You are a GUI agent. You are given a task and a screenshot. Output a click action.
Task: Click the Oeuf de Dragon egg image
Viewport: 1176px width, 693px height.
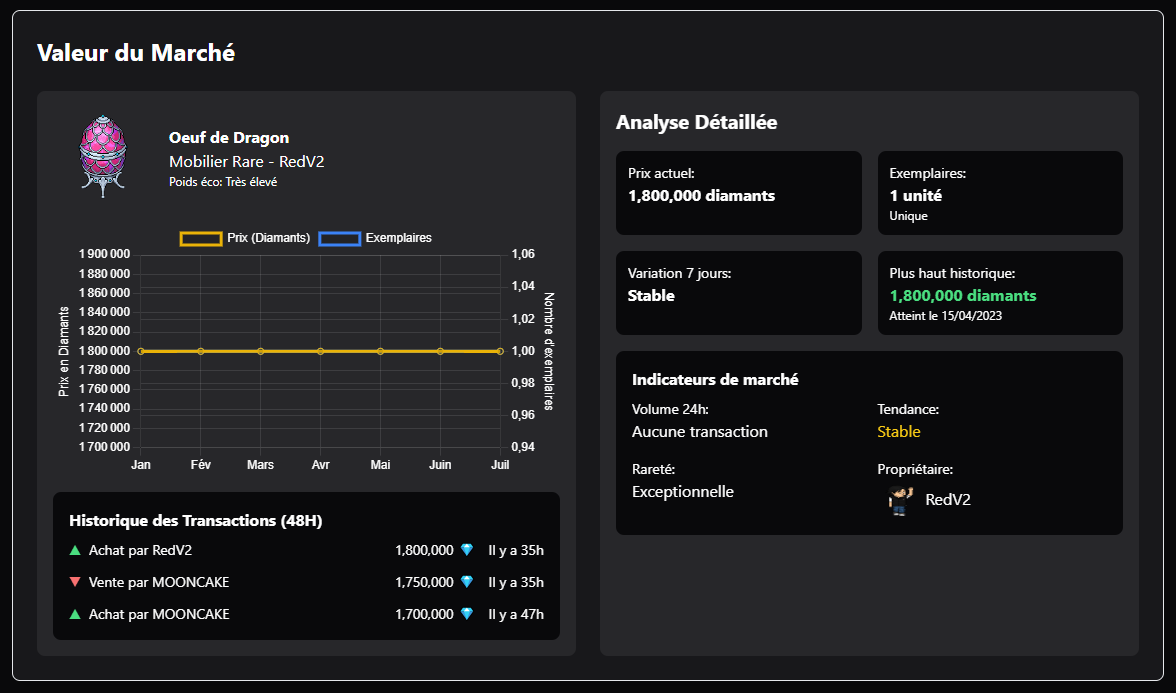coord(103,156)
